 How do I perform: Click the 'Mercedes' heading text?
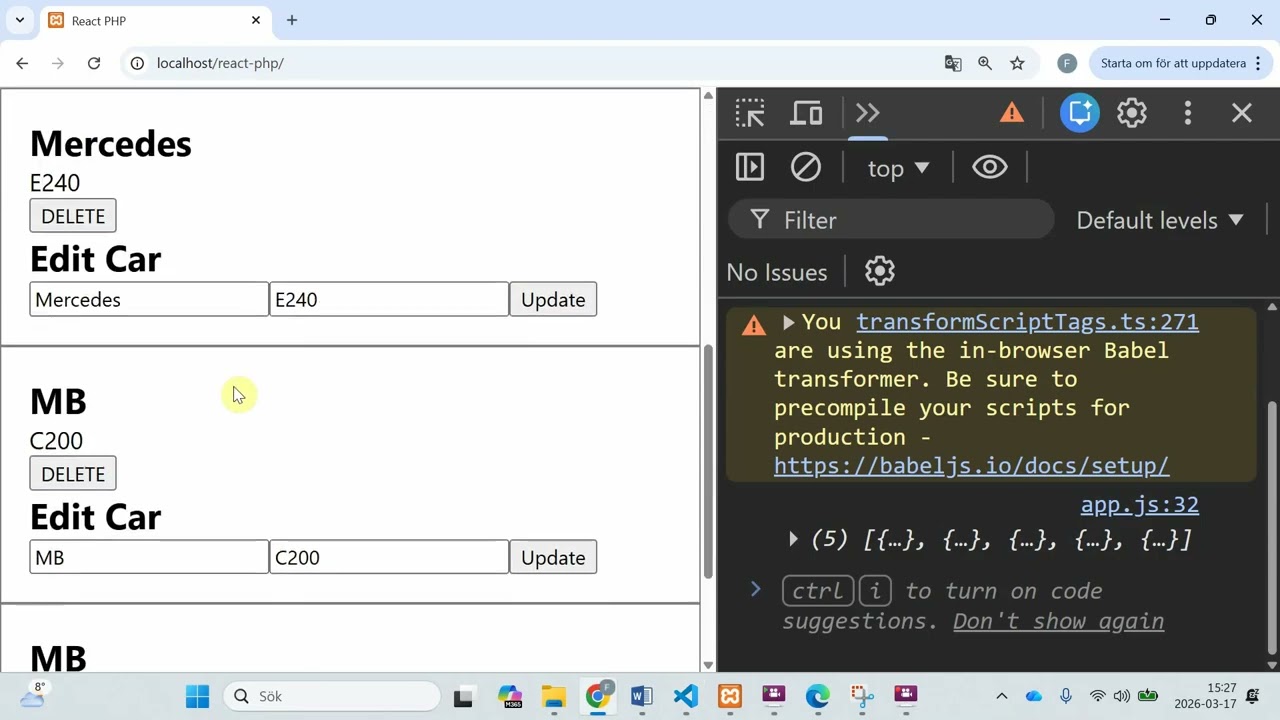pyautogui.click(x=110, y=144)
